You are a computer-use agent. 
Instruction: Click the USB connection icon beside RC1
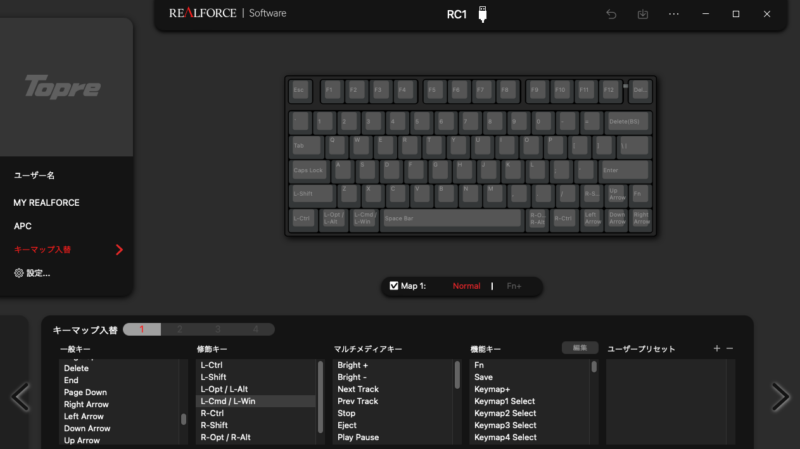click(482, 14)
